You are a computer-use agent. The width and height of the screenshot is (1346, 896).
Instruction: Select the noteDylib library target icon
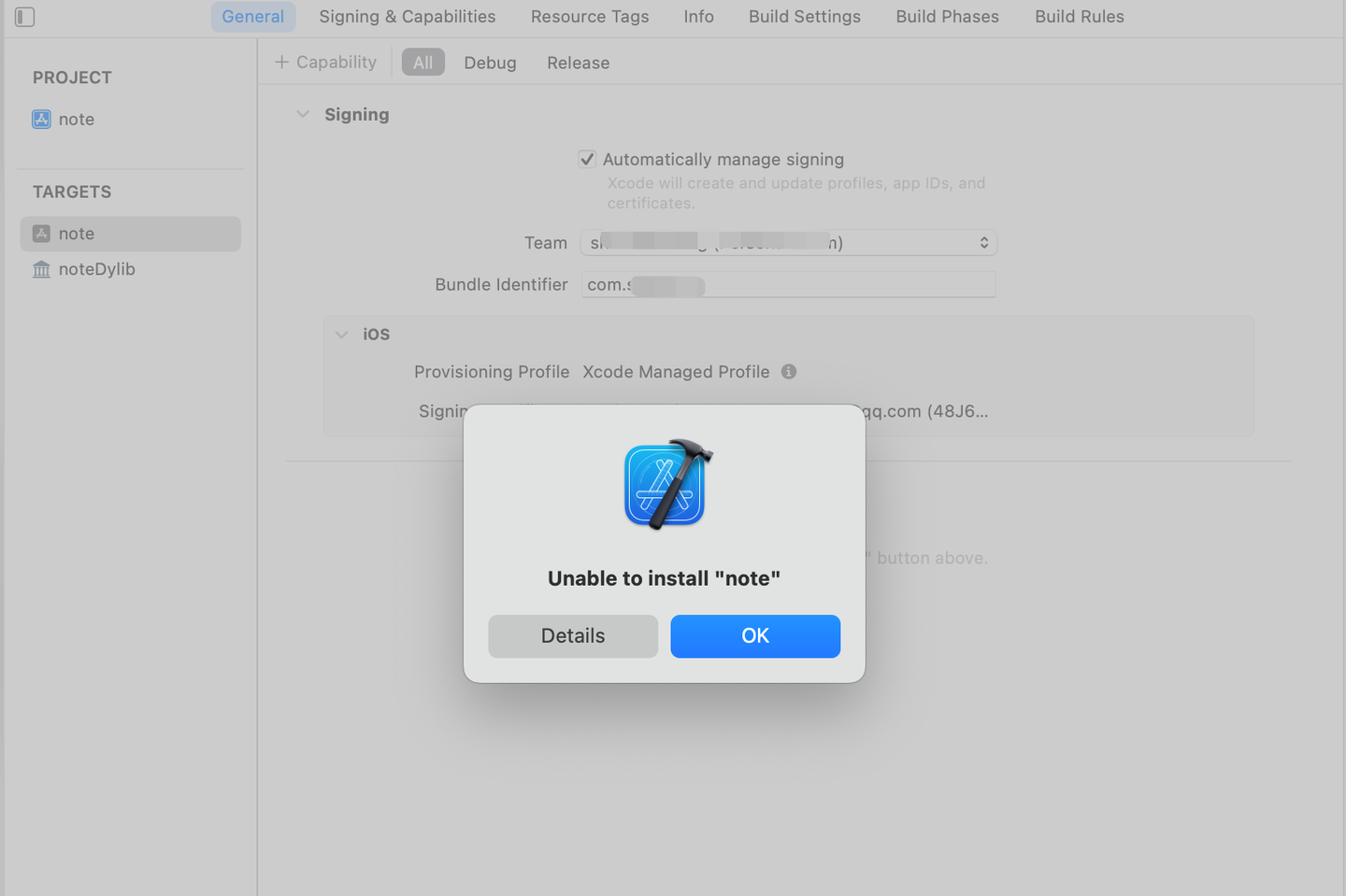[x=41, y=269]
